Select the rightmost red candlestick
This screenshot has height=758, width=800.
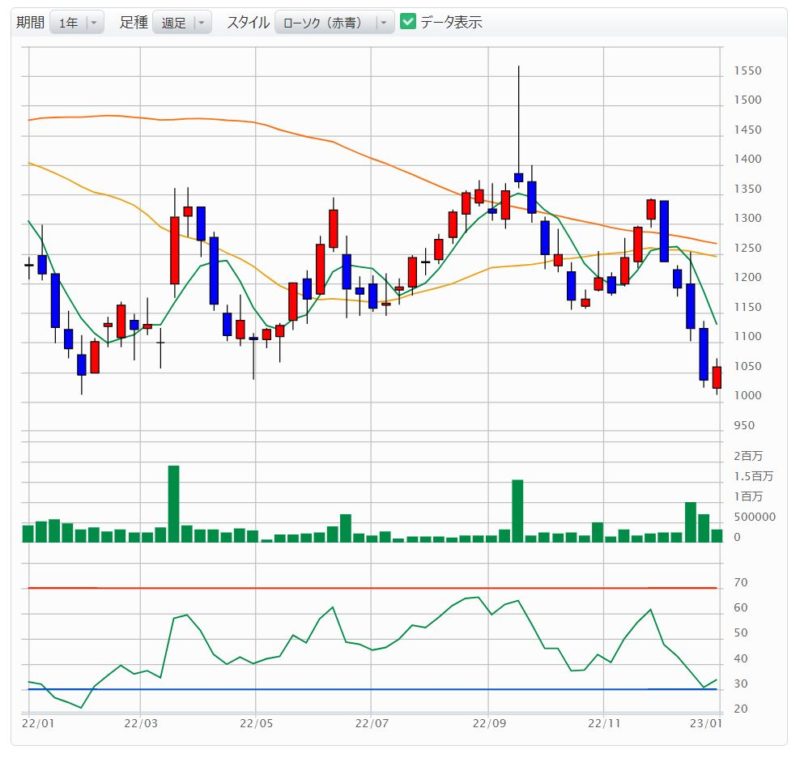click(x=717, y=377)
